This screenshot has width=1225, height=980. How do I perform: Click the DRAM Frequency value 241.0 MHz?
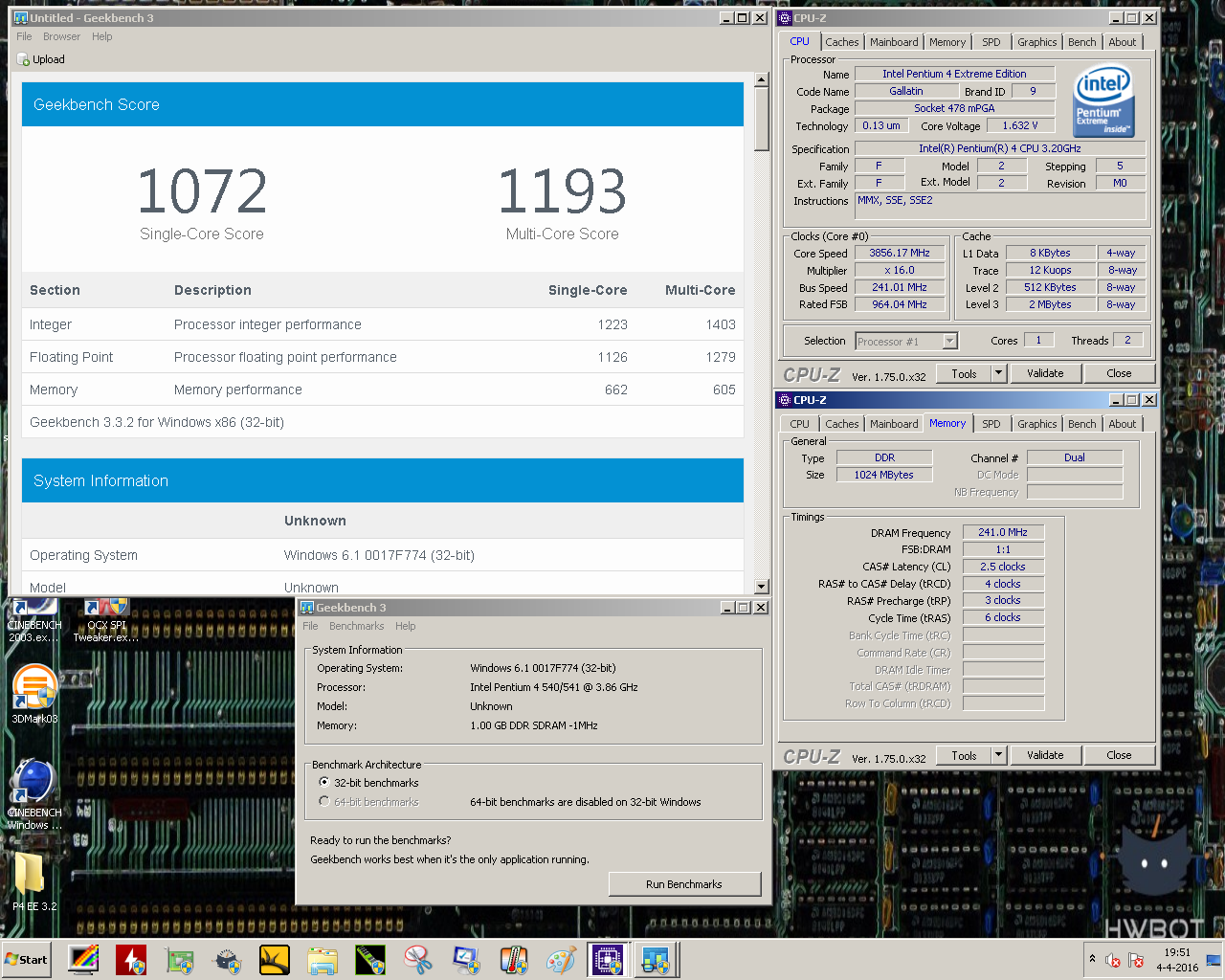[1003, 532]
